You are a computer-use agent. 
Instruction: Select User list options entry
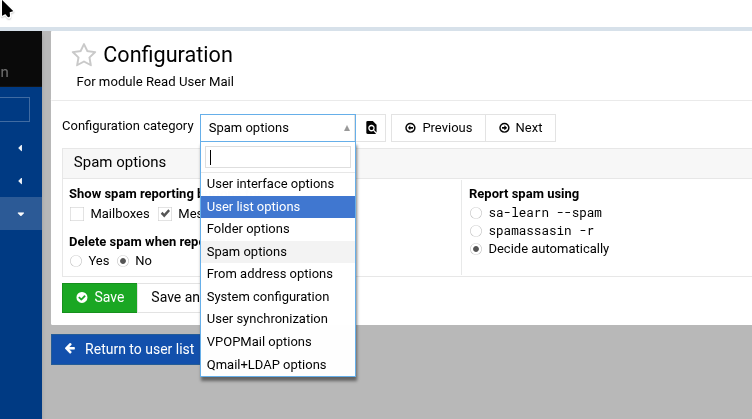(253, 207)
